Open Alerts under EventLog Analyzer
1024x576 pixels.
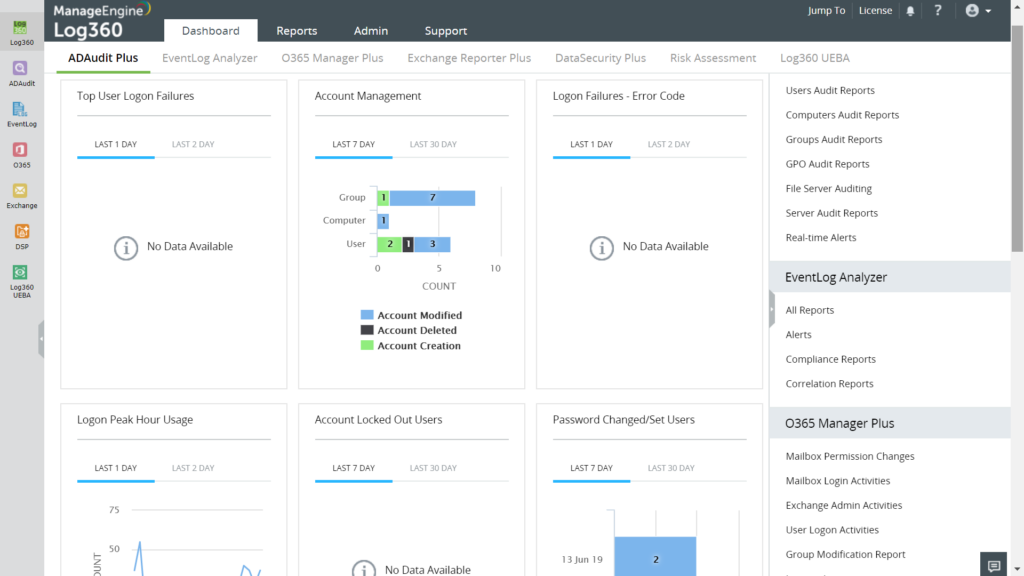(798, 335)
